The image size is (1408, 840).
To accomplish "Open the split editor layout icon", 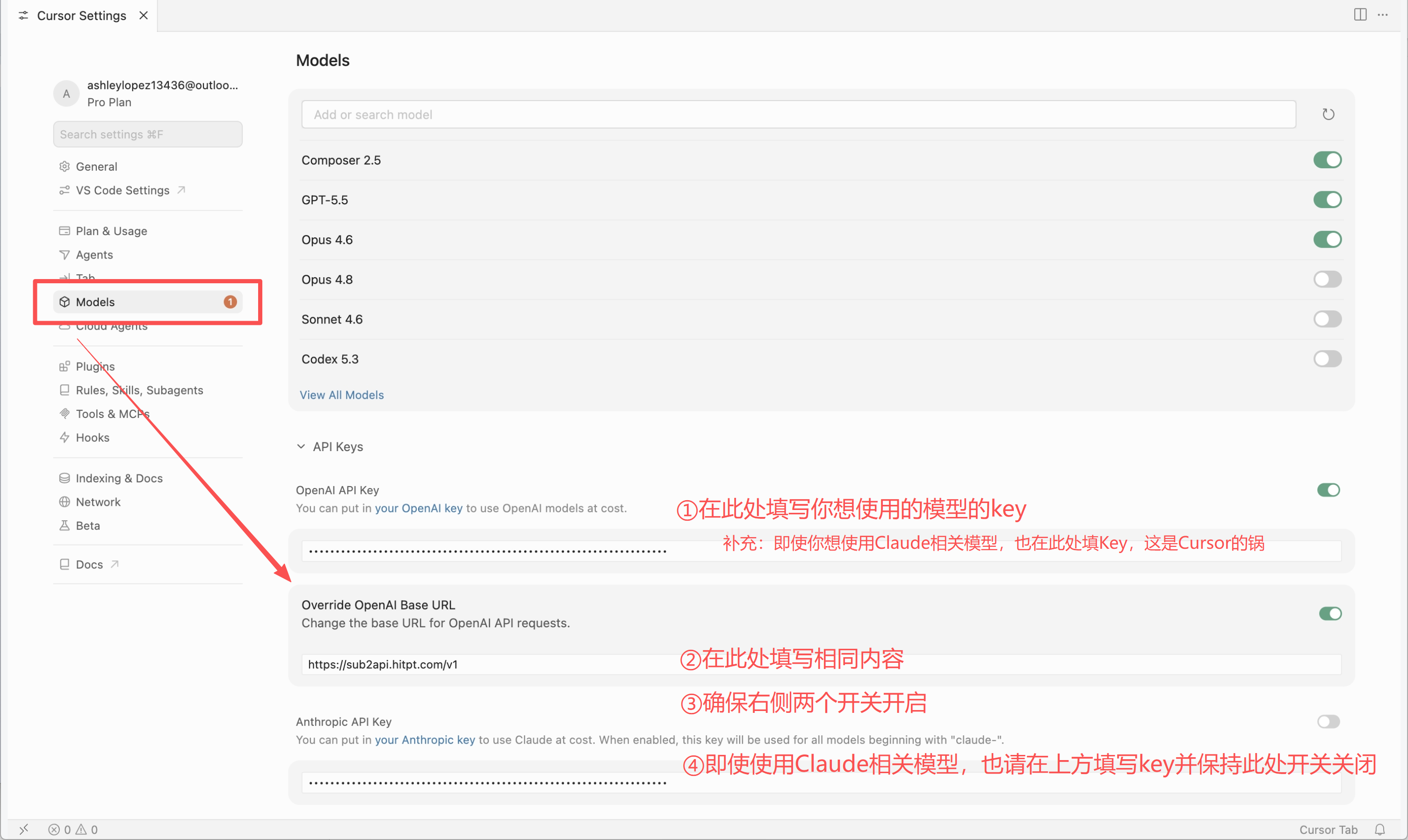I will (x=1360, y=14).
